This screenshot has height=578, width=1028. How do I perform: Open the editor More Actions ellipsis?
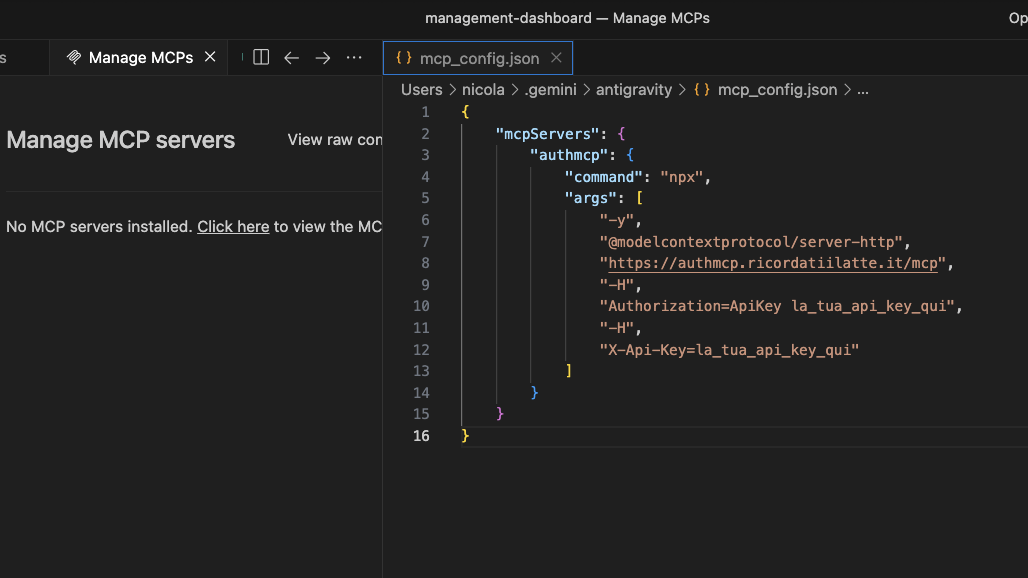click(x=354, y=58)
